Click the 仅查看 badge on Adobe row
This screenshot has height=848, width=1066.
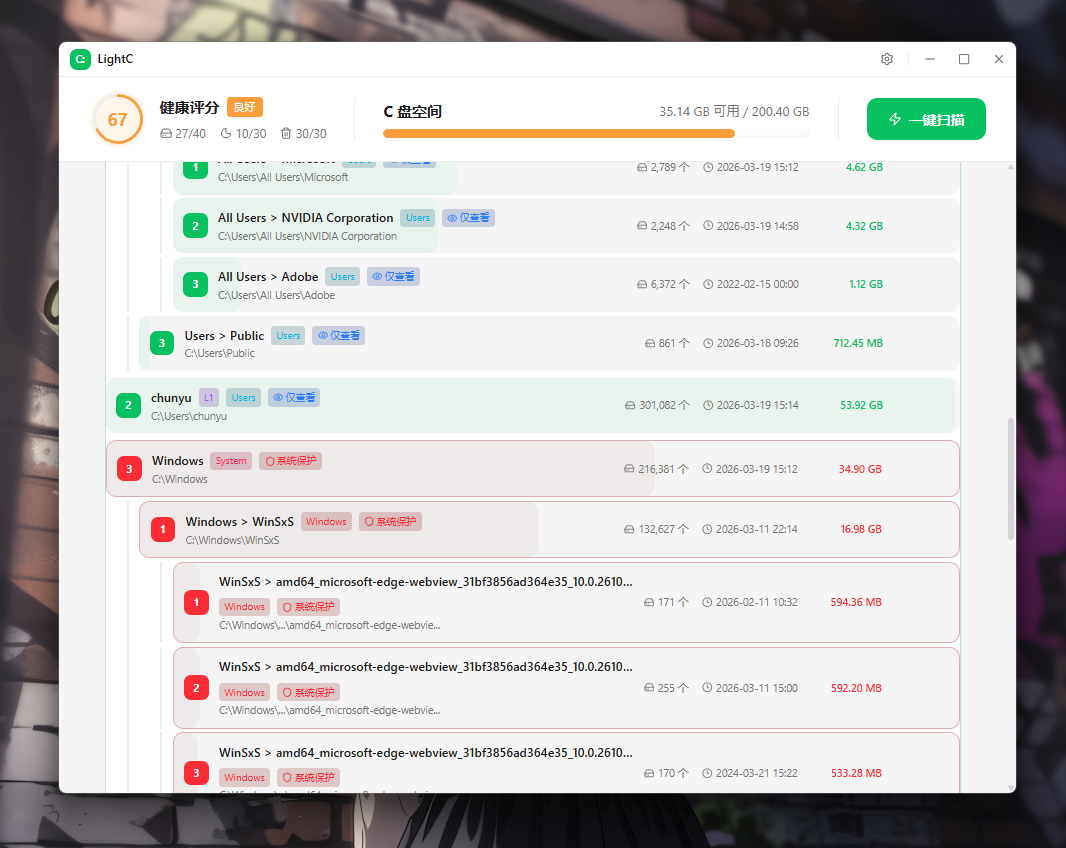coord(394,276)
